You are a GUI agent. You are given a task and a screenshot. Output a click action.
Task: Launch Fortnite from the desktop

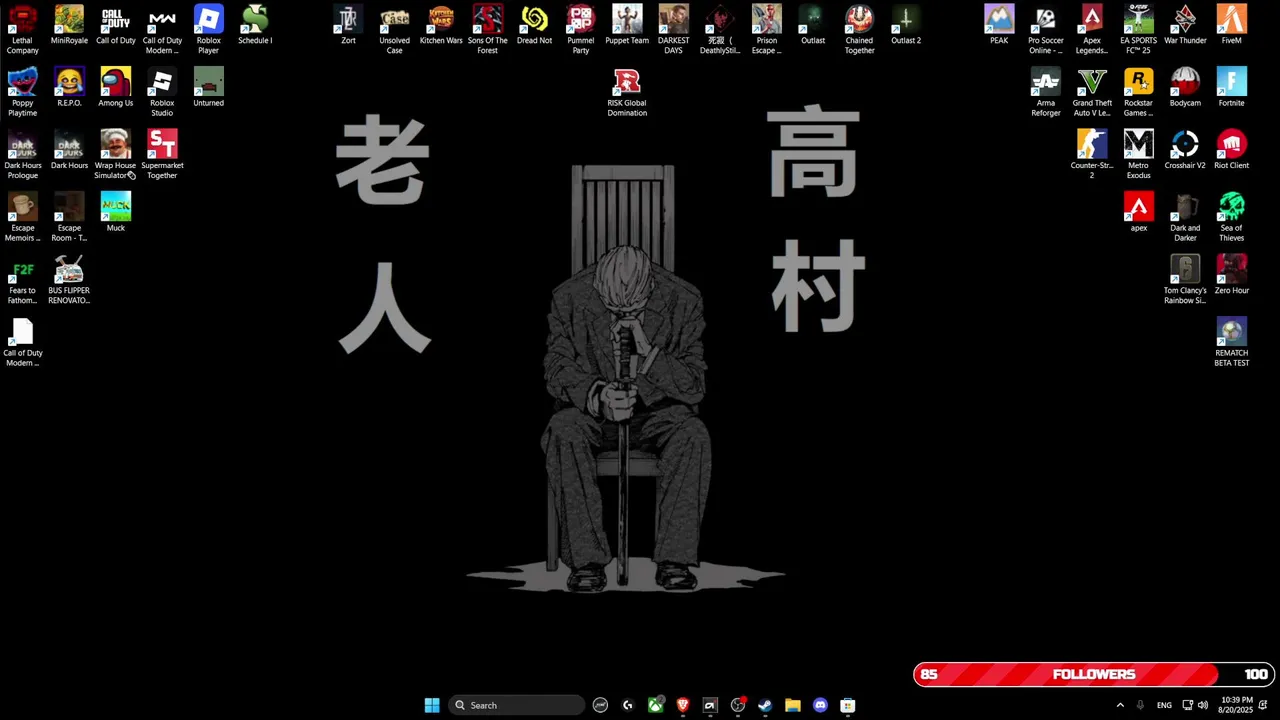pos(1231,87)
